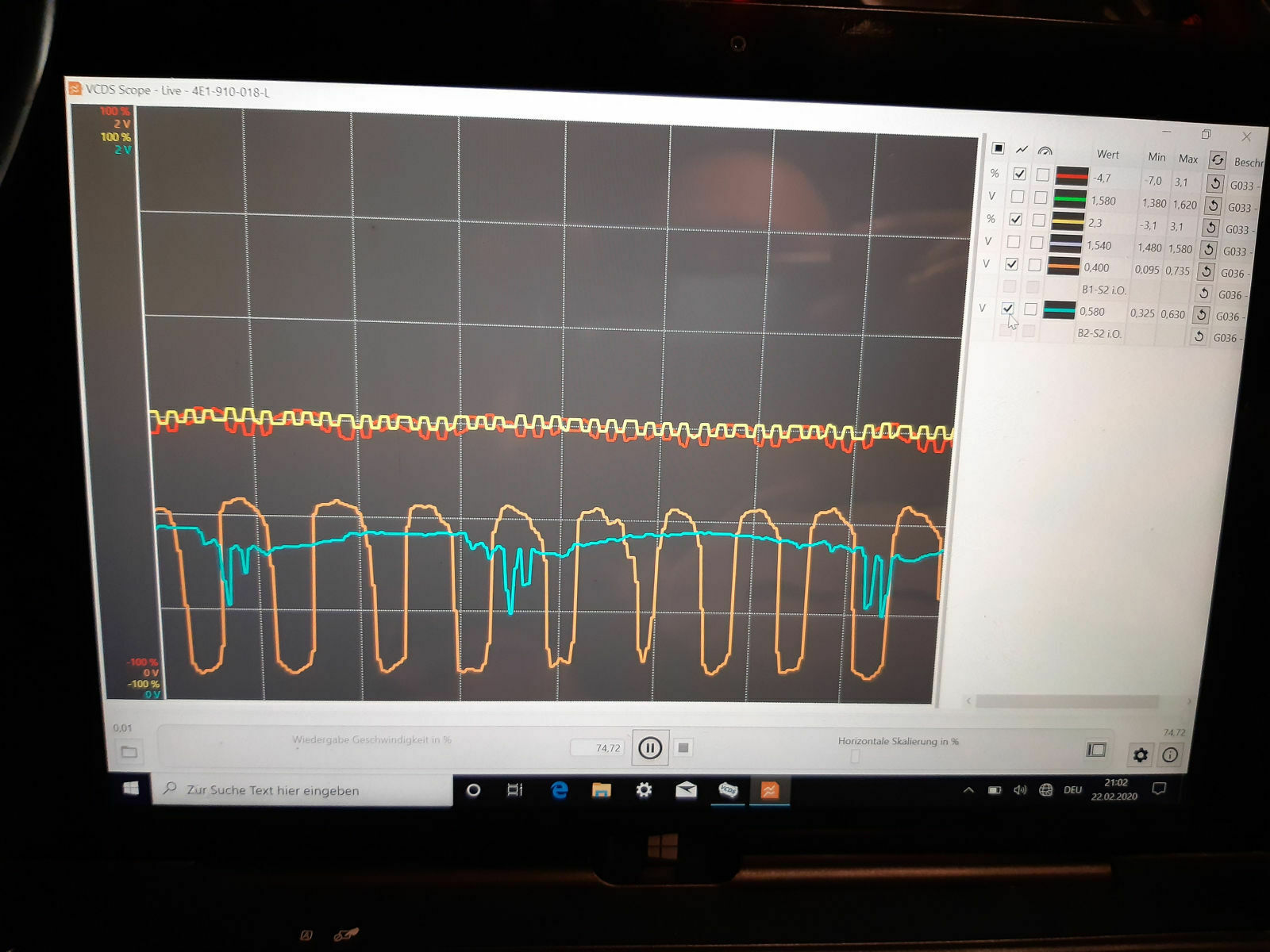Pause the live scope playback

coord(649,748)
